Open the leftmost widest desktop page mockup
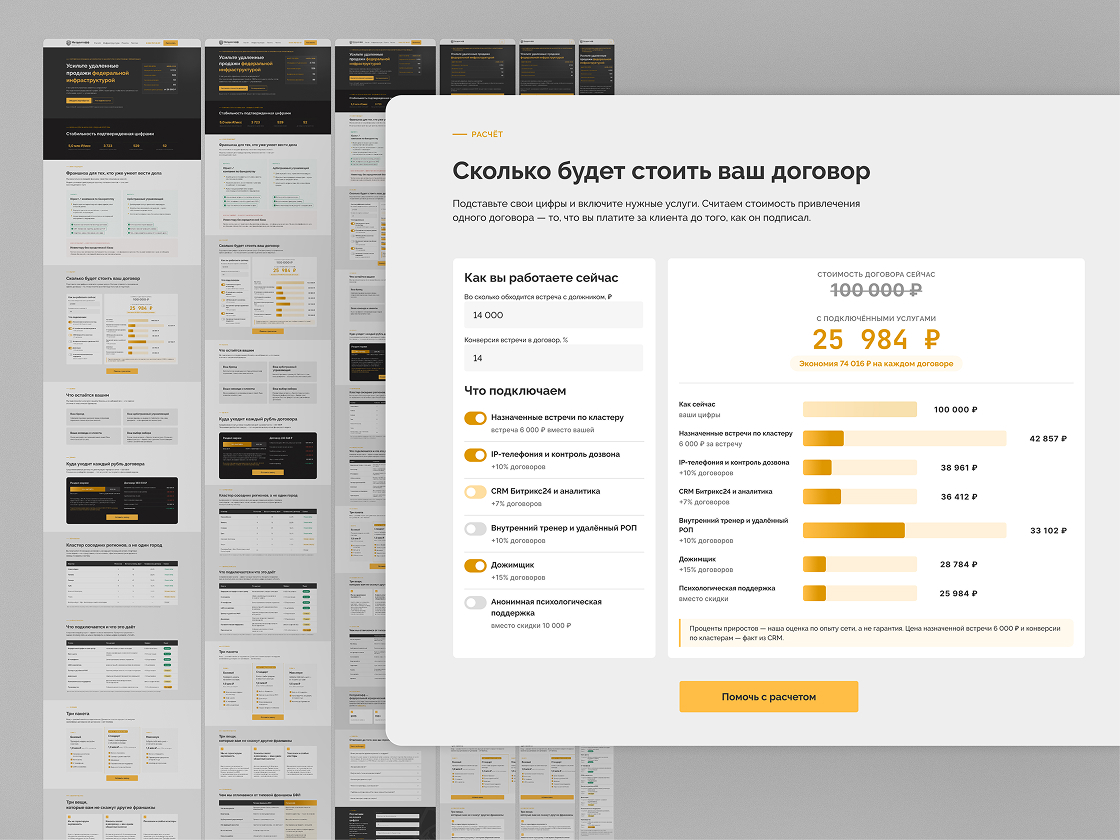 click(x=122, y=439)
